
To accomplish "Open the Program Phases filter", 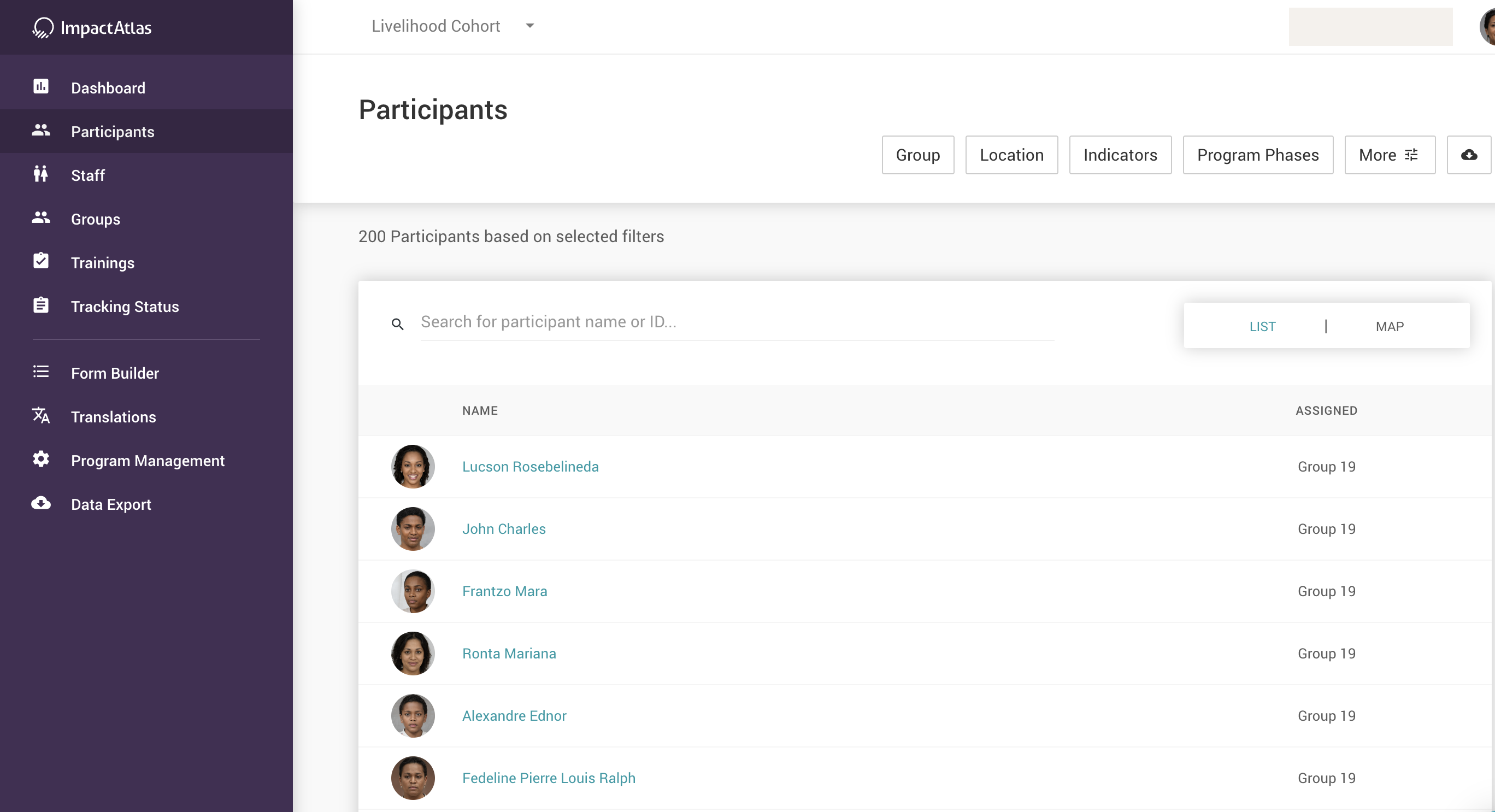I will tap(1258, 155).
